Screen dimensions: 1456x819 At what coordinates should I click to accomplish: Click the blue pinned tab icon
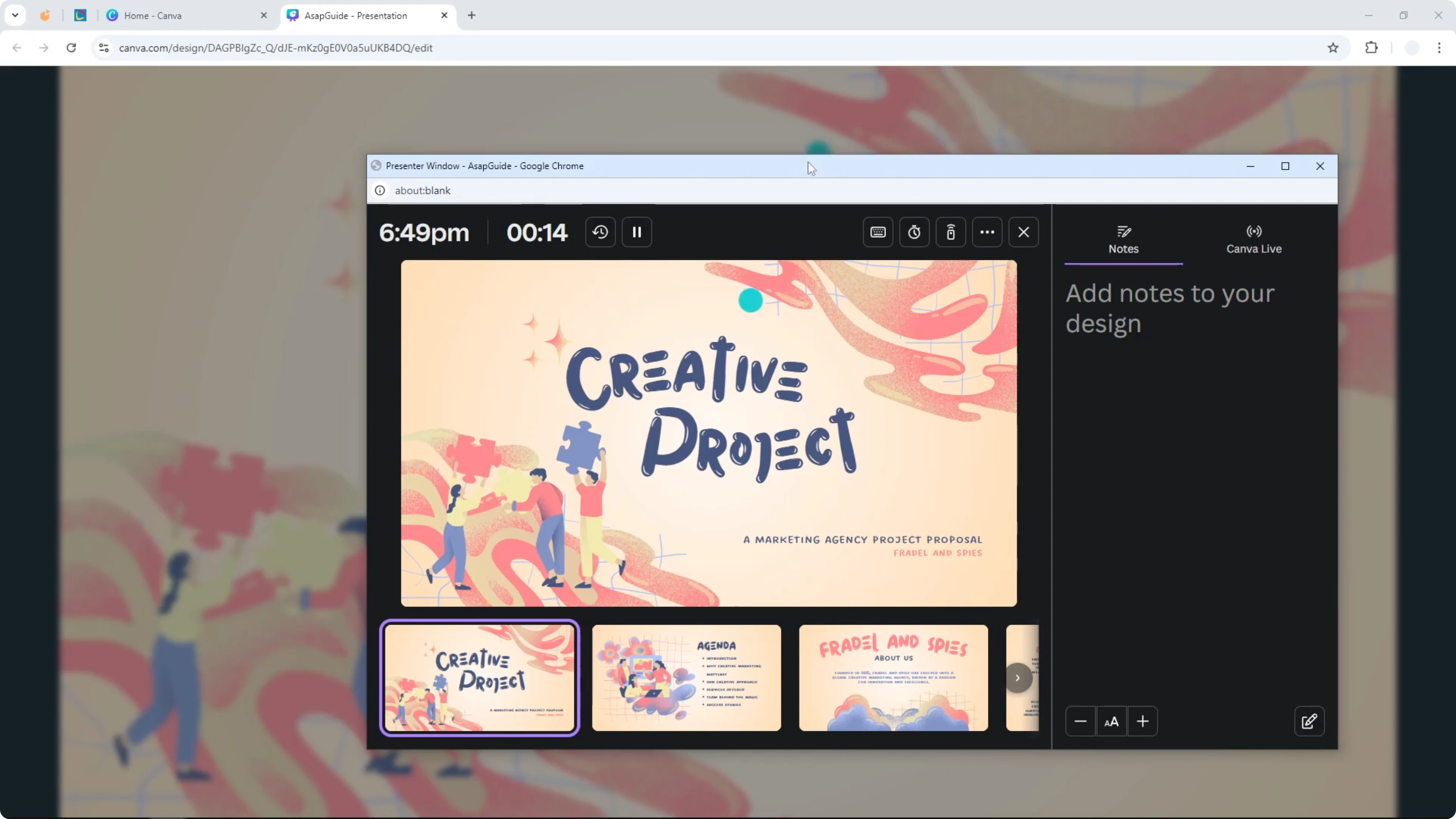[80, 15]
